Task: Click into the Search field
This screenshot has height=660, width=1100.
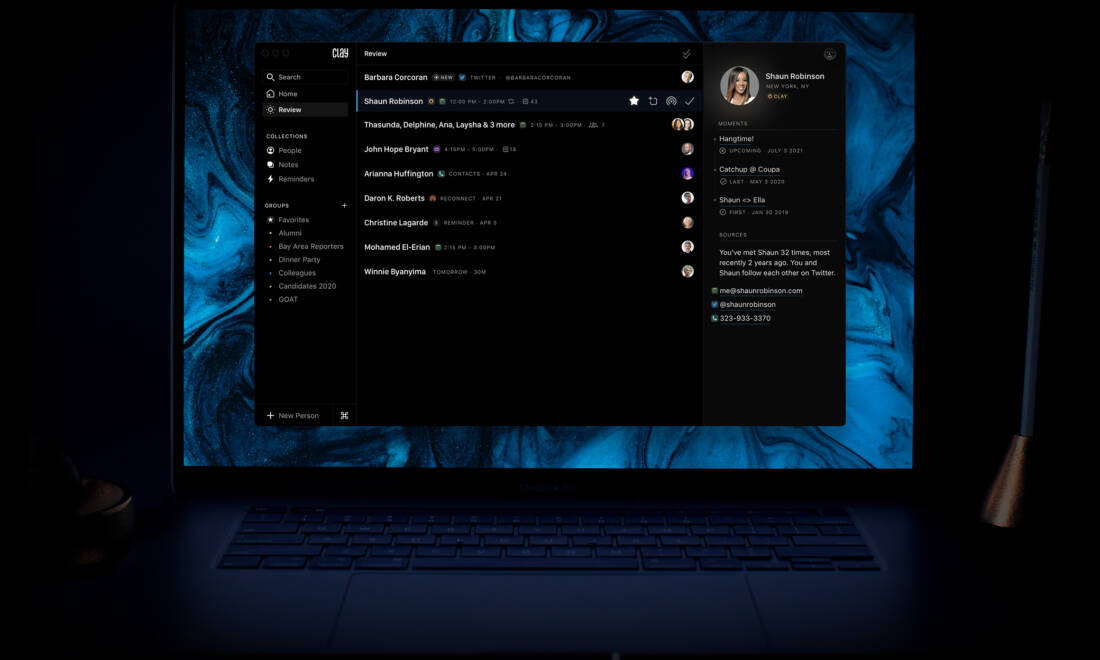Action: click(305, 77)
